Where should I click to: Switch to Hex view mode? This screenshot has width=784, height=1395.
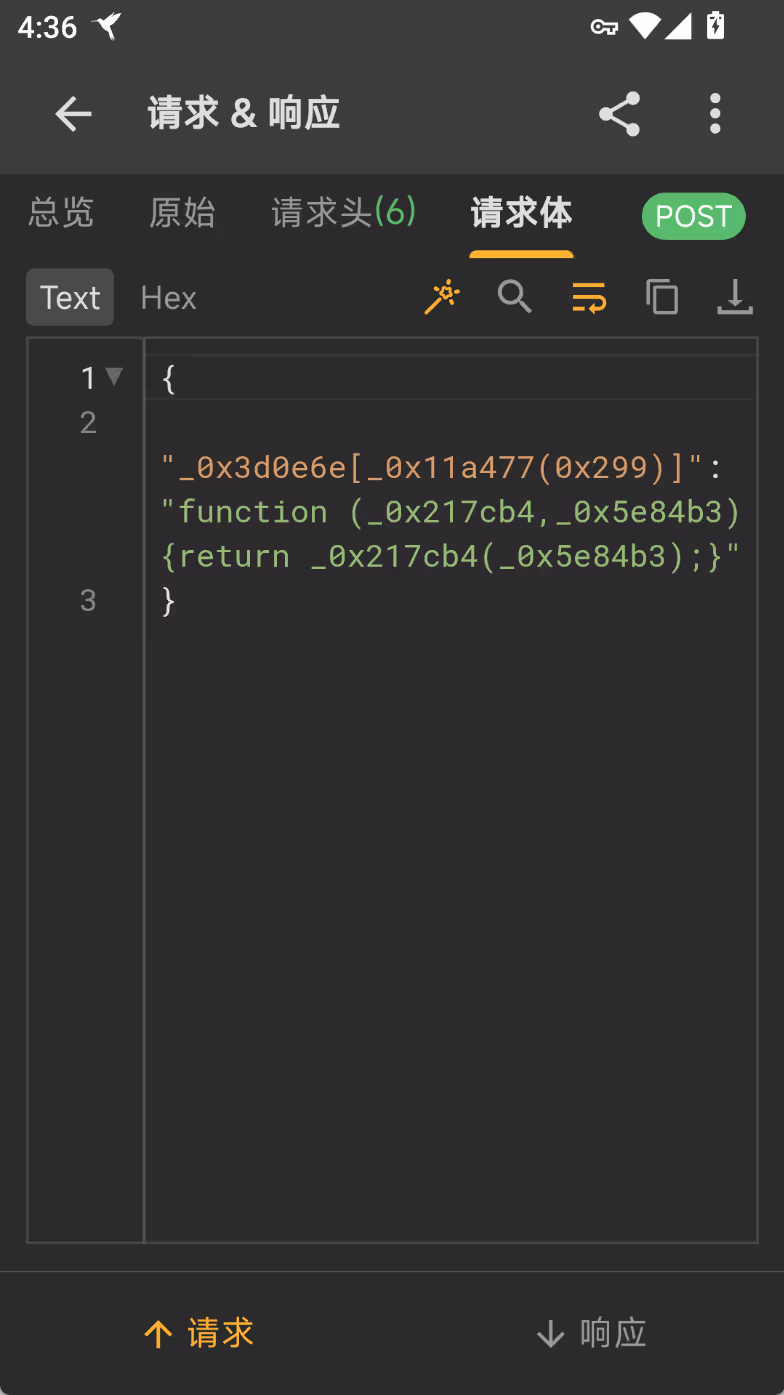[168, 297]
